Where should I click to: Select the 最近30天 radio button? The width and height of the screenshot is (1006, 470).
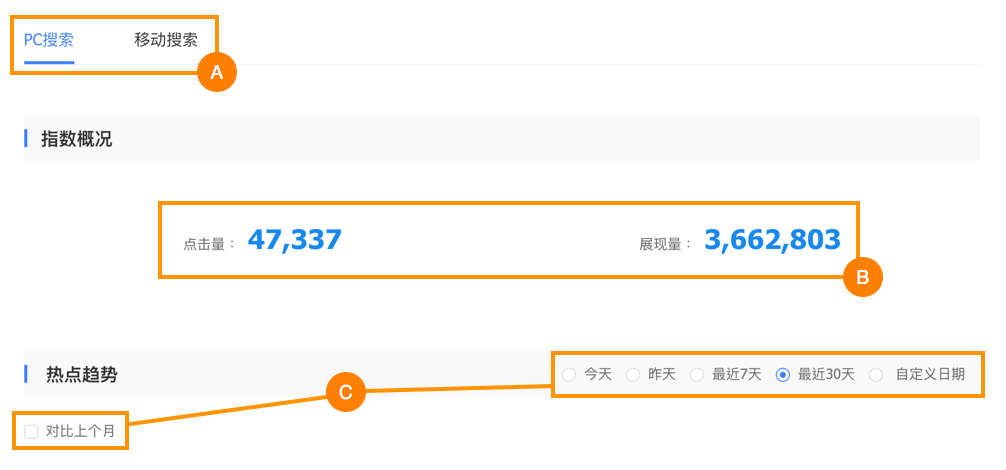(x=783, y=375)
